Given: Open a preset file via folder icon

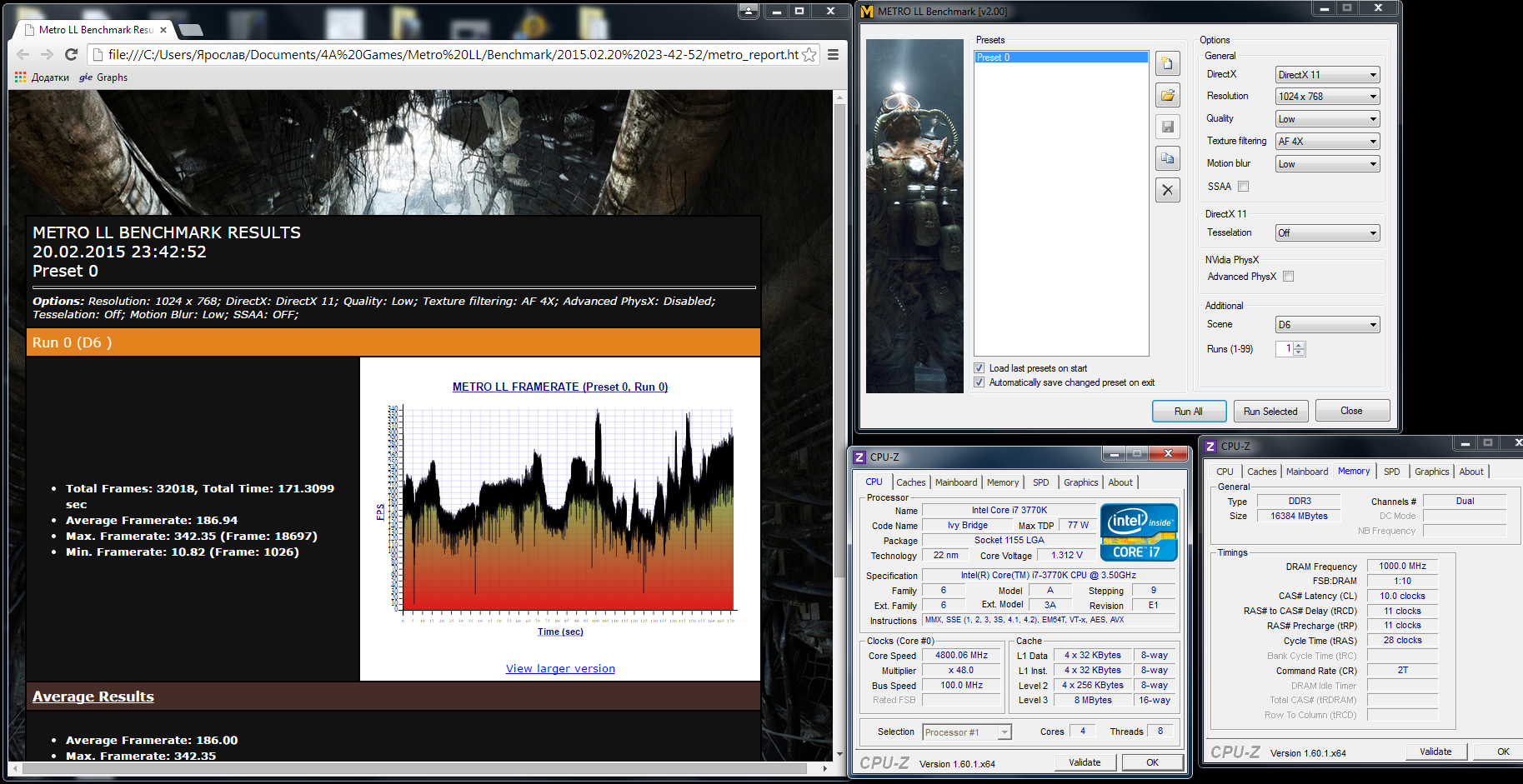Looking at the screenshot, I should click(1168, 95).
